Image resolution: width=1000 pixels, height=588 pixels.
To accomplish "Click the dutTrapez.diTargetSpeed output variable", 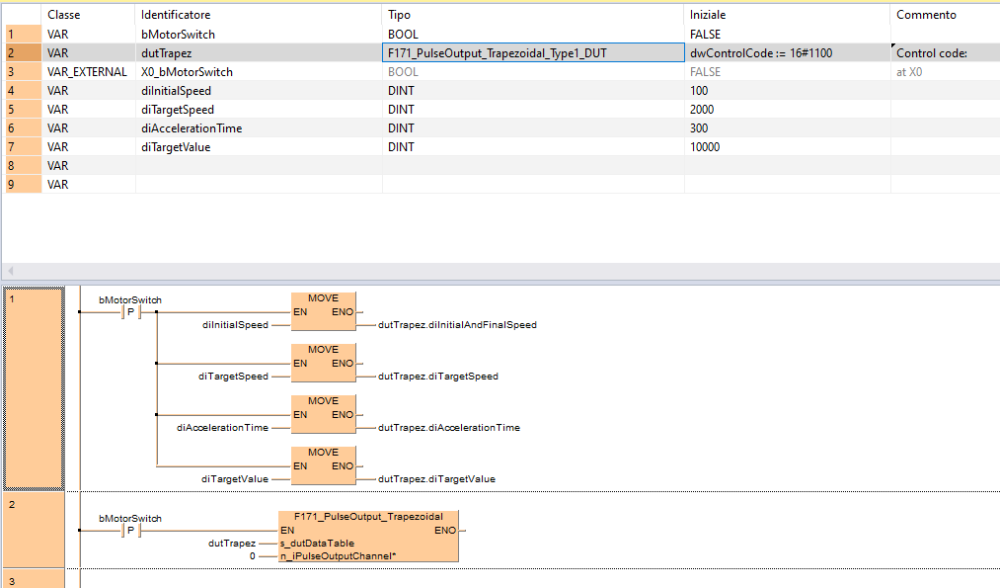I will (438, 376).
